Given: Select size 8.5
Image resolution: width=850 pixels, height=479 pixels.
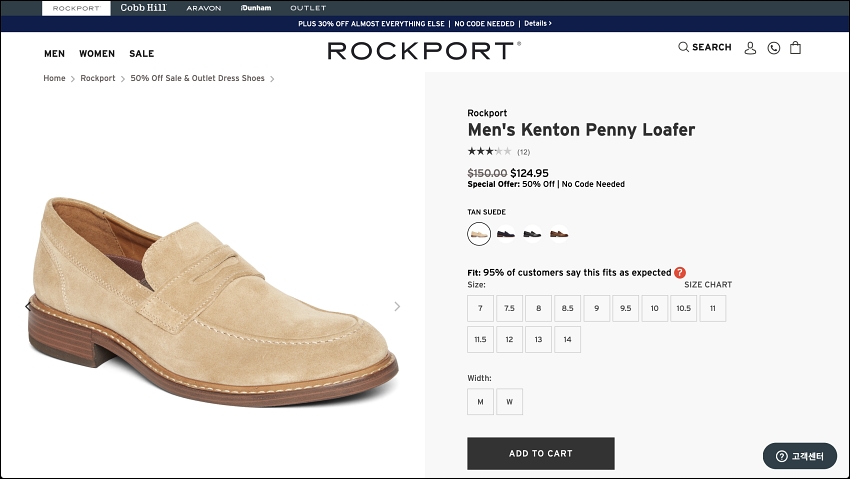Looking at the screenshot, I should pos(568,308).
